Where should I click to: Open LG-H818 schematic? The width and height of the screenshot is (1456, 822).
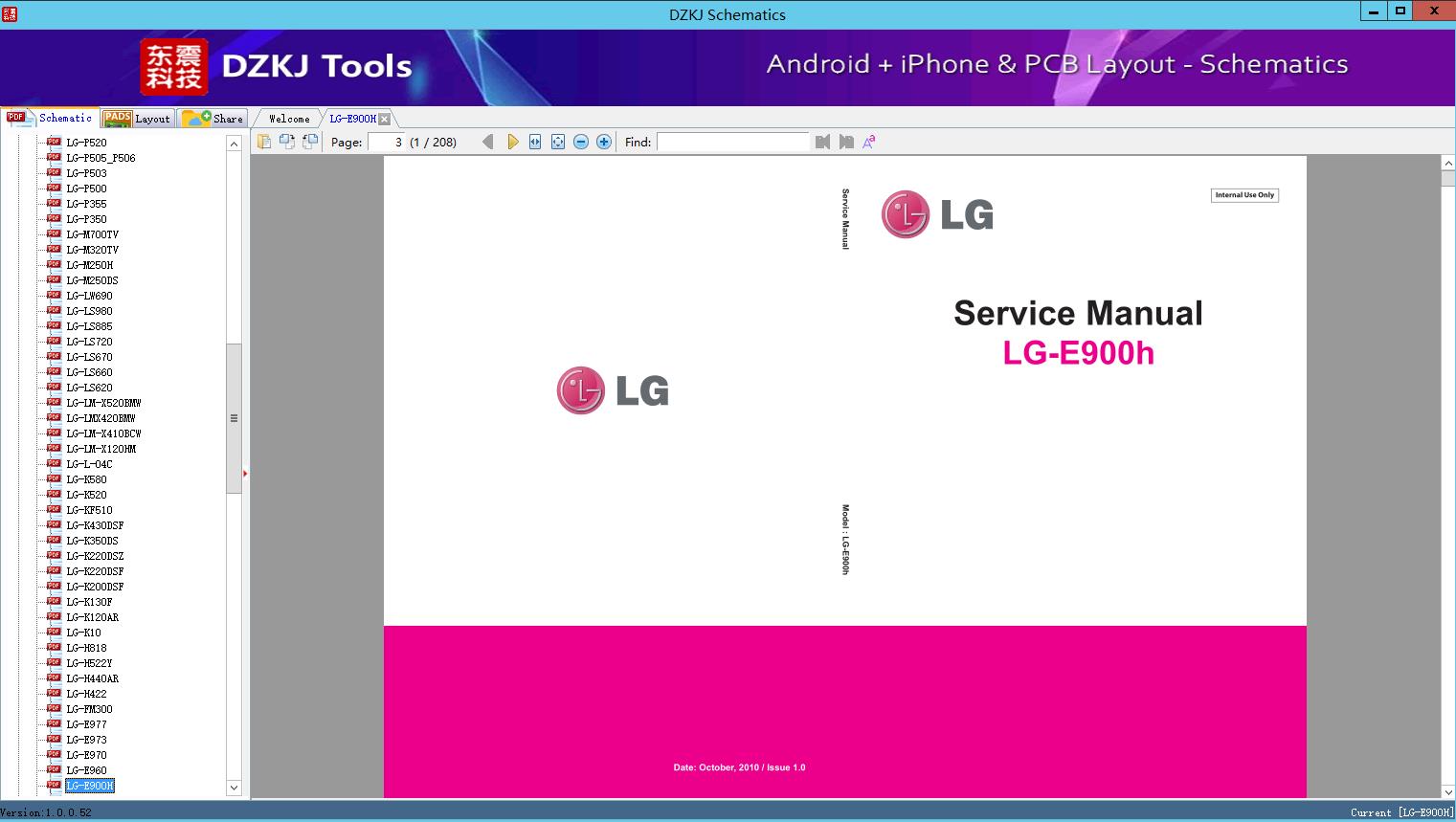pyautogui.click(x=86, y=648)
